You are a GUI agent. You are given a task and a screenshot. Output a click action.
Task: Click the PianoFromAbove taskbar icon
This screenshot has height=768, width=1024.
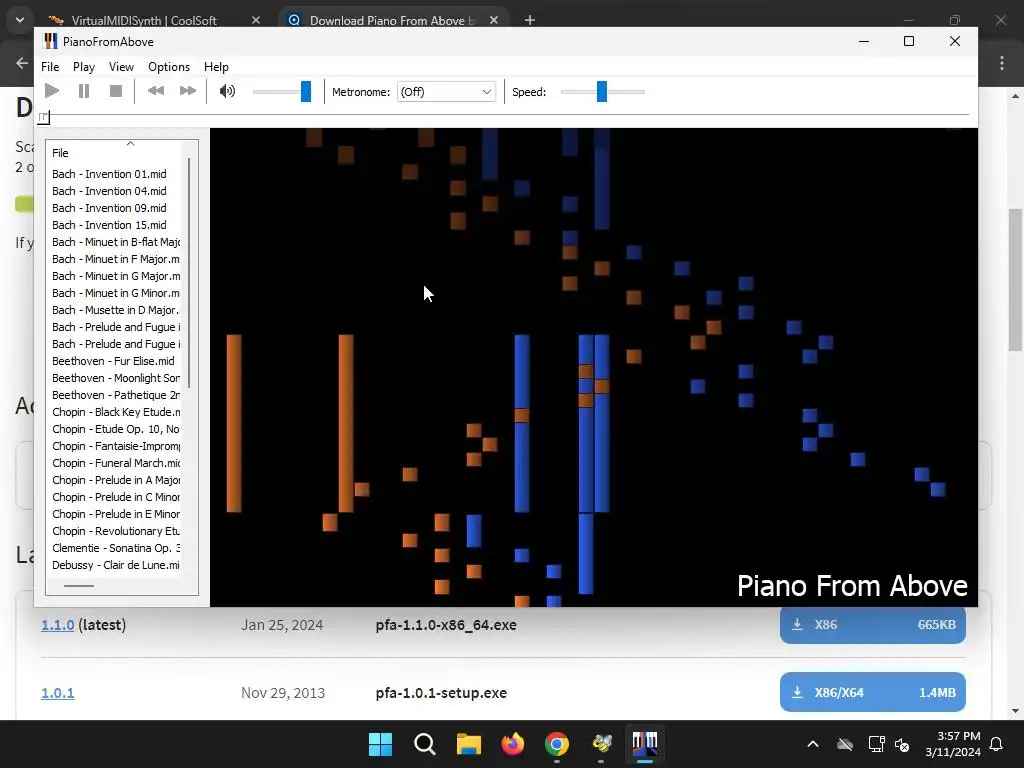(x=645, y=744)
